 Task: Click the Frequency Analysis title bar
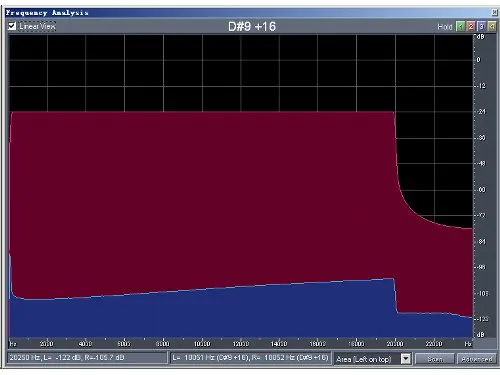[248, 13]
